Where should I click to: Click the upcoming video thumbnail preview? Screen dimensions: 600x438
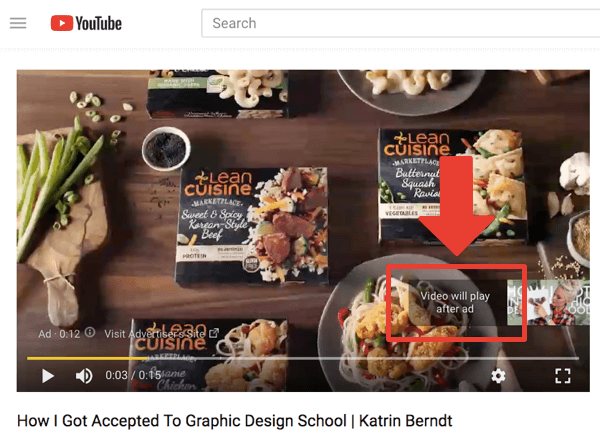(548, 303)
